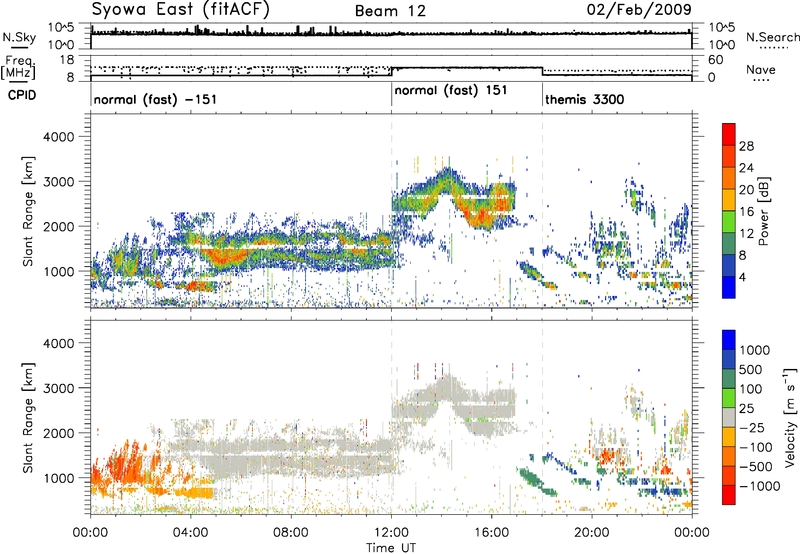Click the 'Velocity [m s-1]' colorbar title

tap(790, 417)
